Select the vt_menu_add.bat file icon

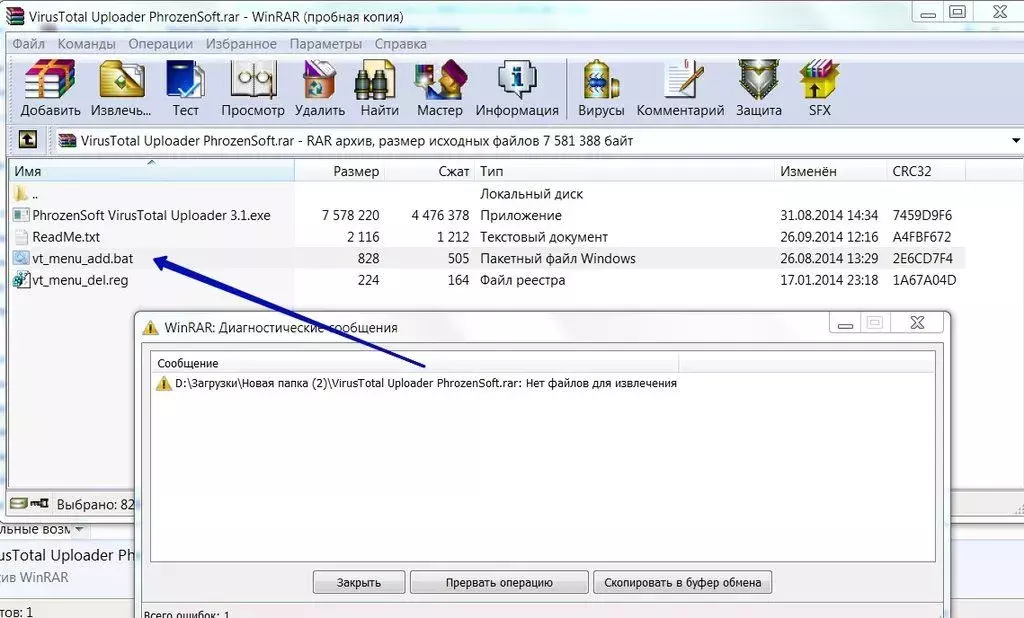[x=21, y=258]
